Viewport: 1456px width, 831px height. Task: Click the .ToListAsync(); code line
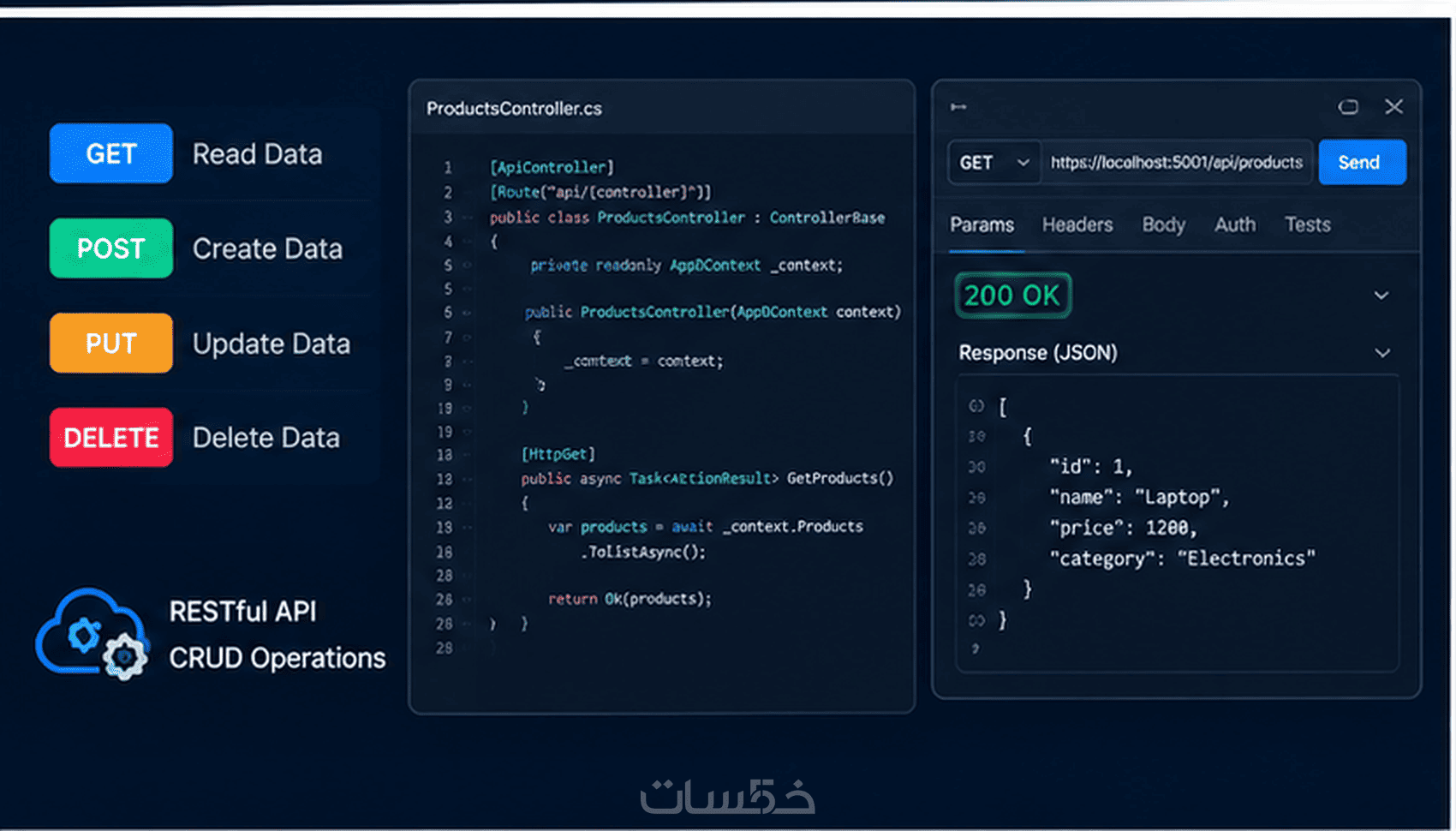[x=643, y=552]
